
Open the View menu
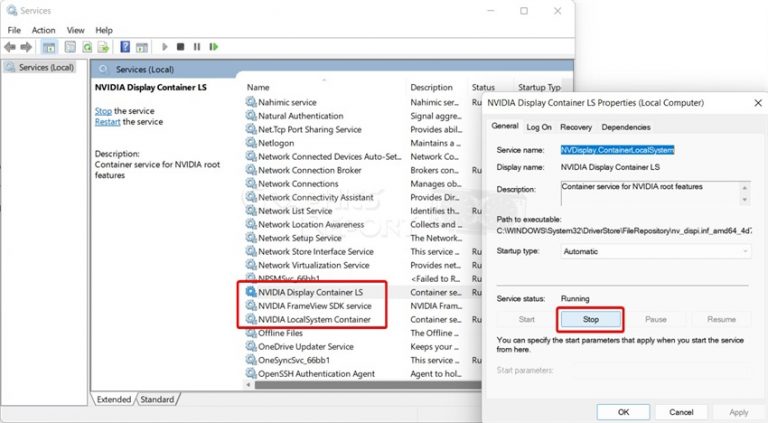point(75,30)
